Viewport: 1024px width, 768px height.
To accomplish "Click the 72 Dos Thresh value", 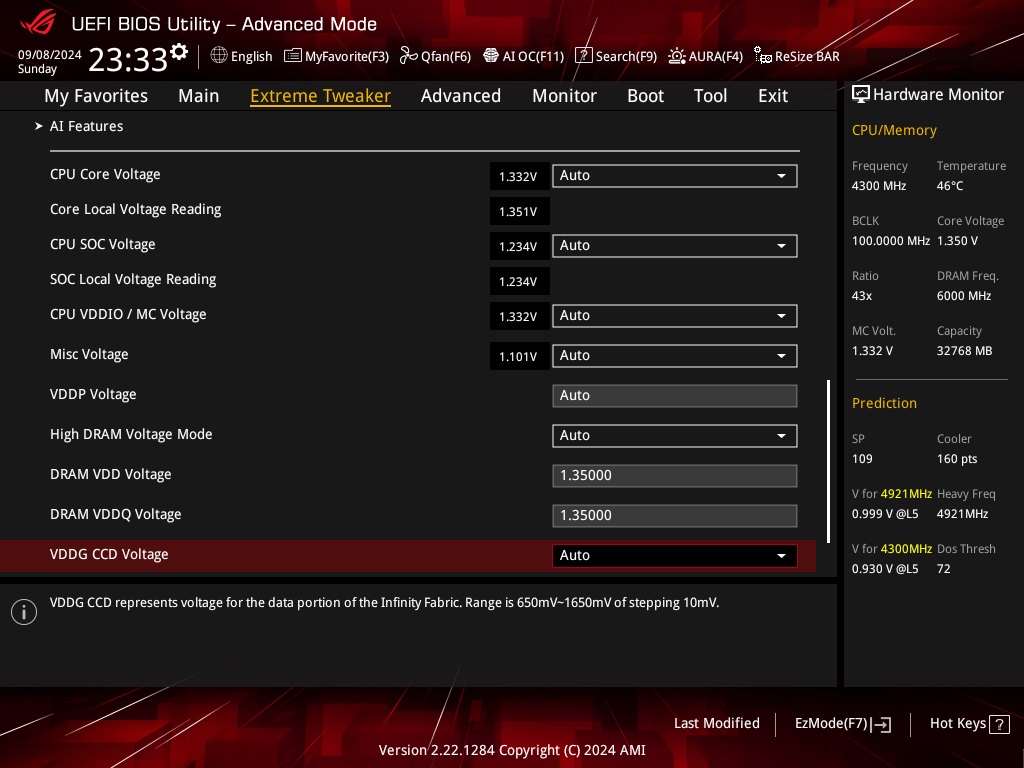I will tap(944, 569).
